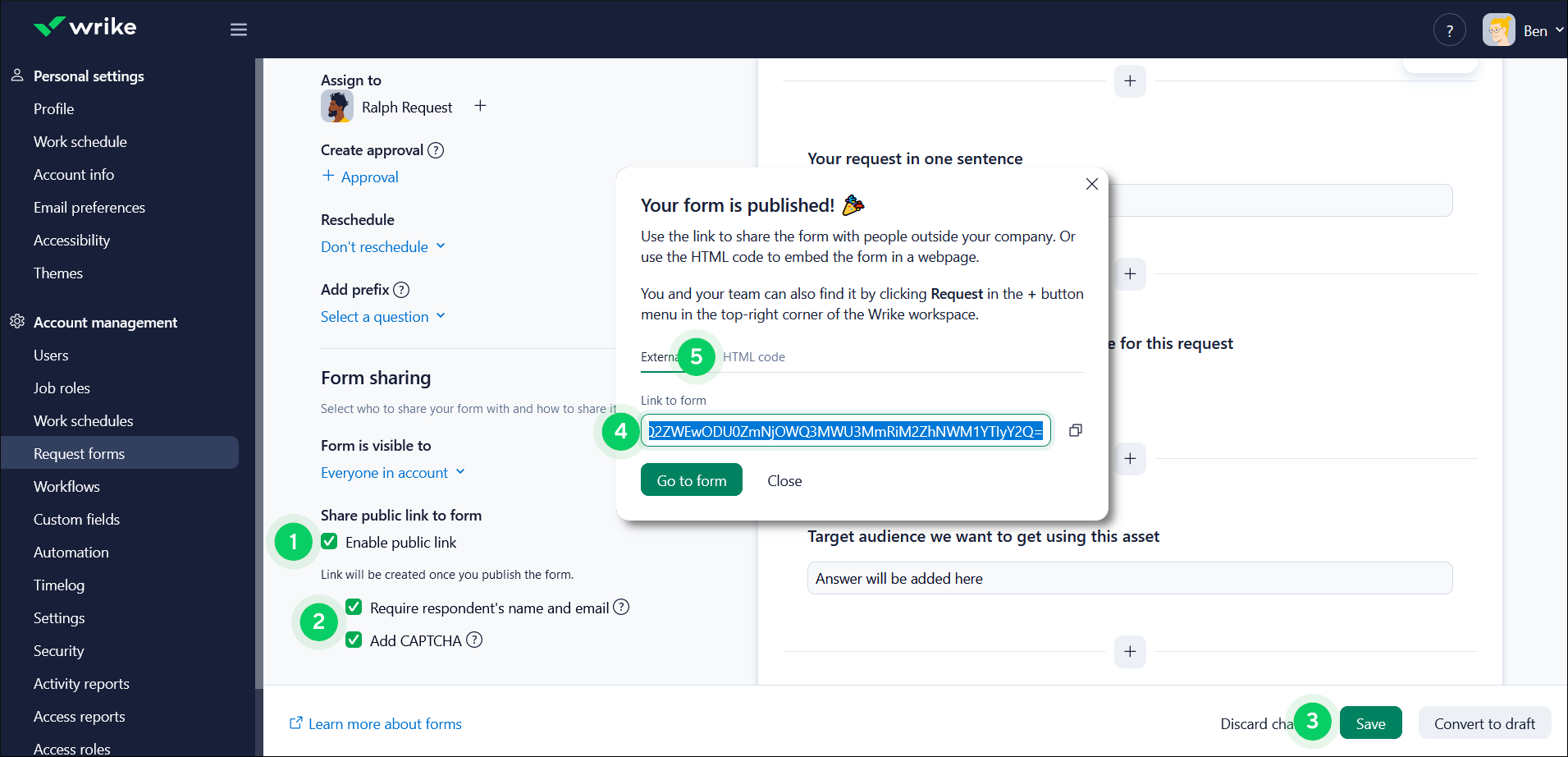Open Learn more about forms
The width and height of the screenshot is (1568, 757).
(384, 723)
